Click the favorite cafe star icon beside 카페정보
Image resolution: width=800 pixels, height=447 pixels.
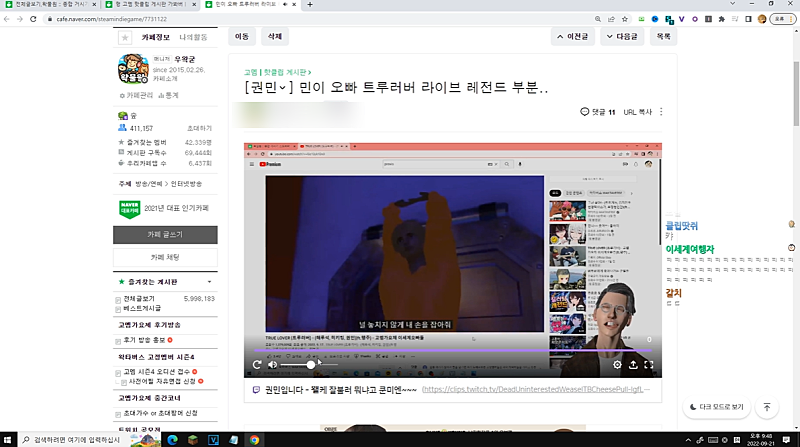point(125,37)
